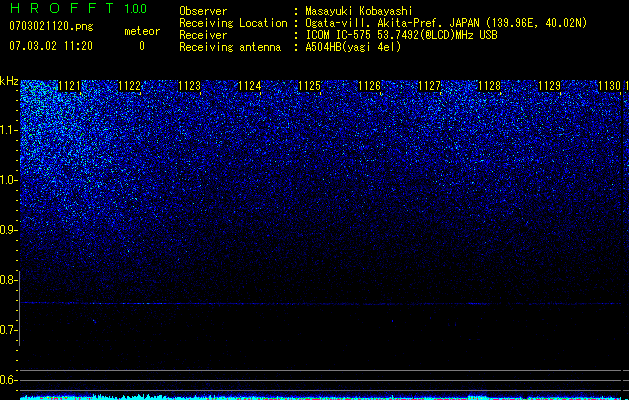This screenshot has height=400, width=629.
Task: Click the cyan signal level graph at bottom
Action: coord(321,397)
